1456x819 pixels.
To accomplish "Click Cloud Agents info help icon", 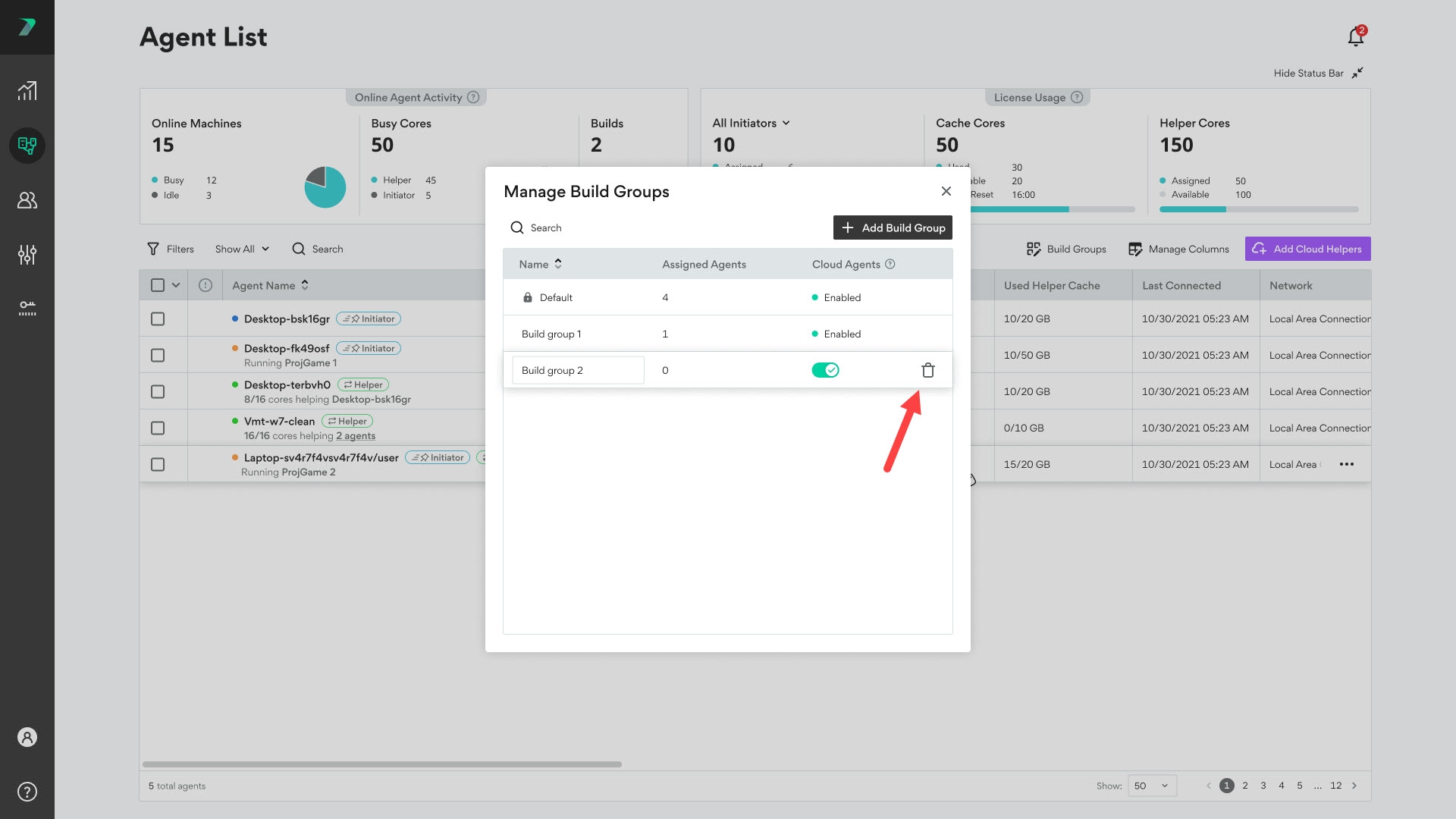I will click(x=890, y=264).
